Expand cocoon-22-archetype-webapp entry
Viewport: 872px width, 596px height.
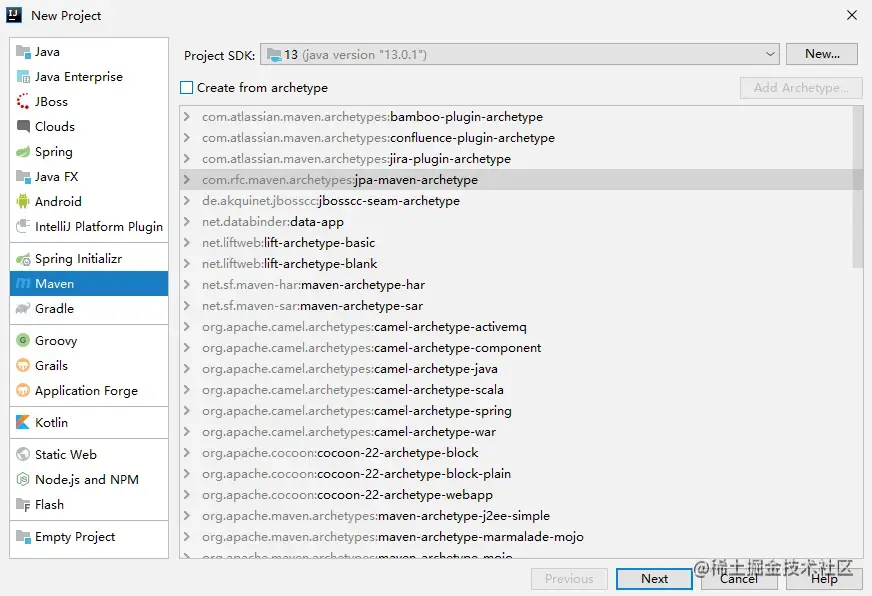click(187, 495)
